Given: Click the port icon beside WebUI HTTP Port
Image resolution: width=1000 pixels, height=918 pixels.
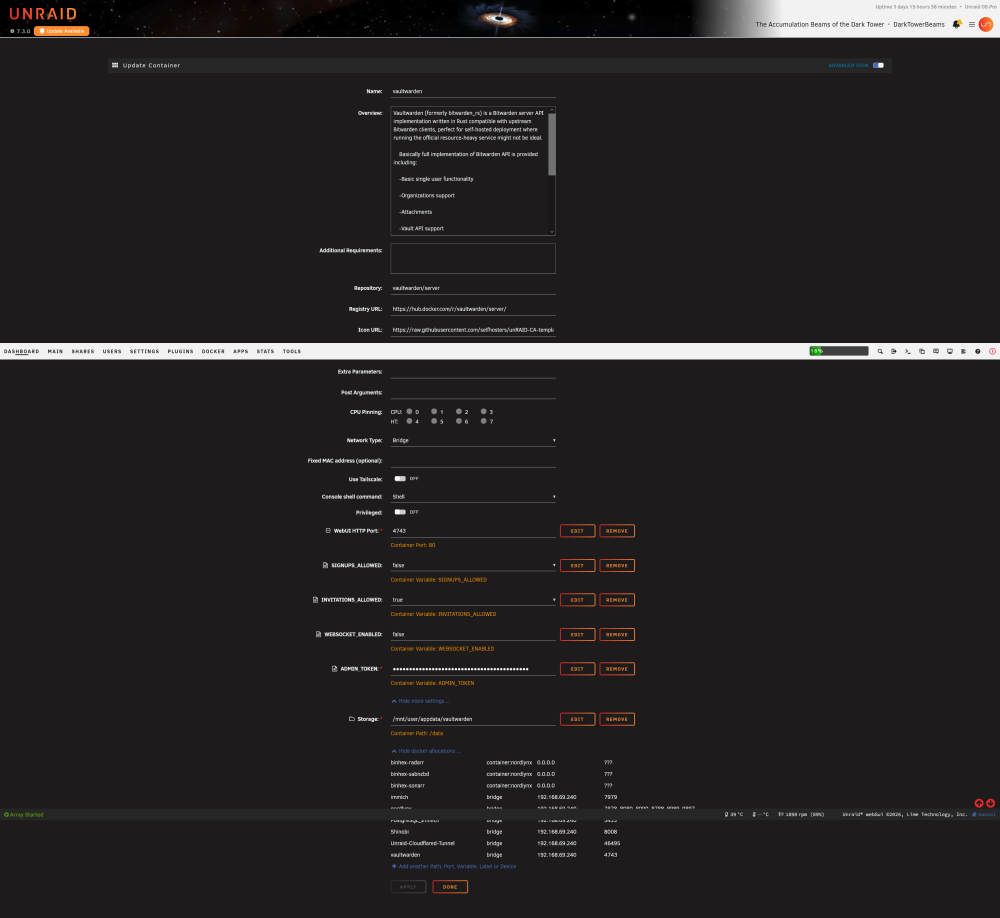Looking at the screenshot, I should pyautogui.click(x=328, y=531).
